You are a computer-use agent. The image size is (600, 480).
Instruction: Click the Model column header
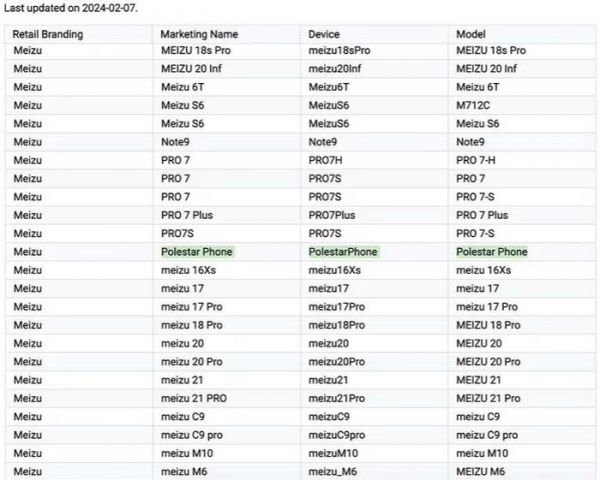pyautogui.click(x=472, y=34)
